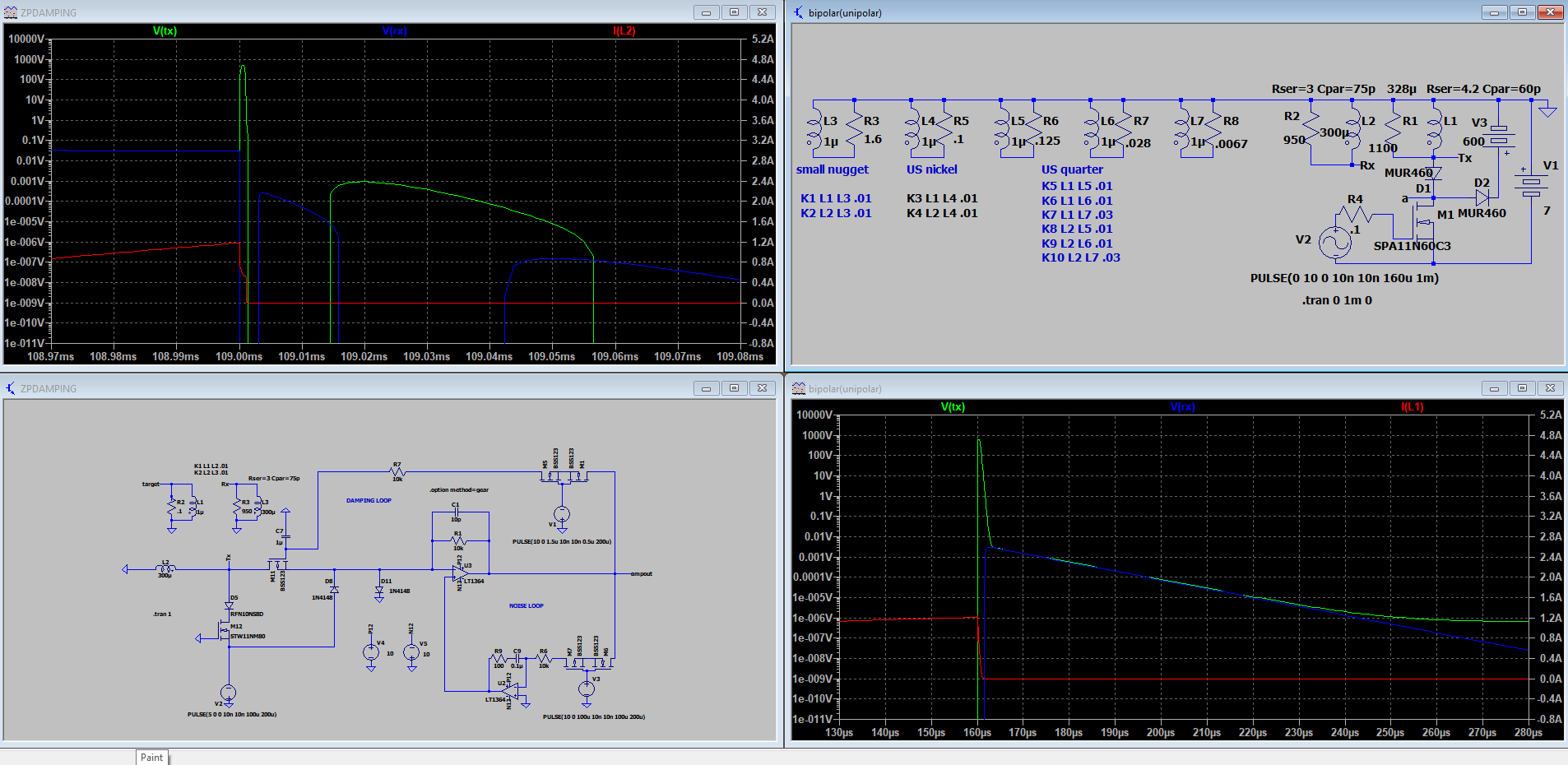Click the schematic icon in the top bipolar(unipolar) title bar
The image size is (1568, 765).
pos(798,12)
